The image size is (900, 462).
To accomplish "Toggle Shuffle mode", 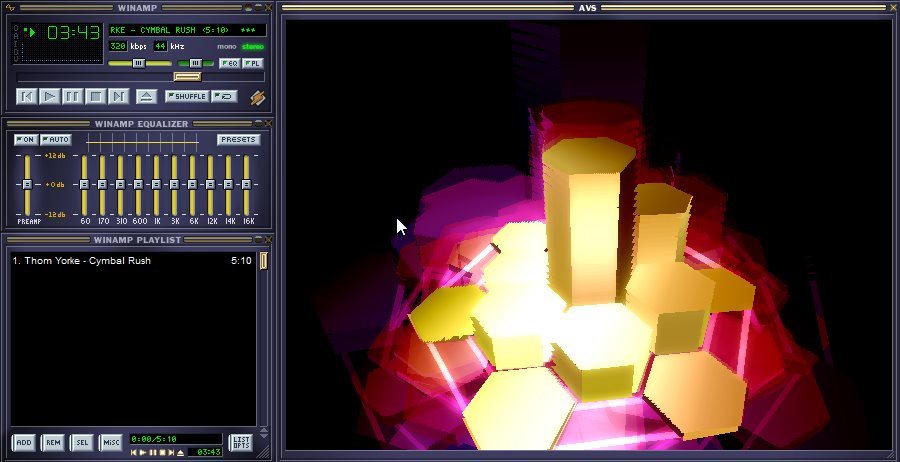I will (187, 96).
